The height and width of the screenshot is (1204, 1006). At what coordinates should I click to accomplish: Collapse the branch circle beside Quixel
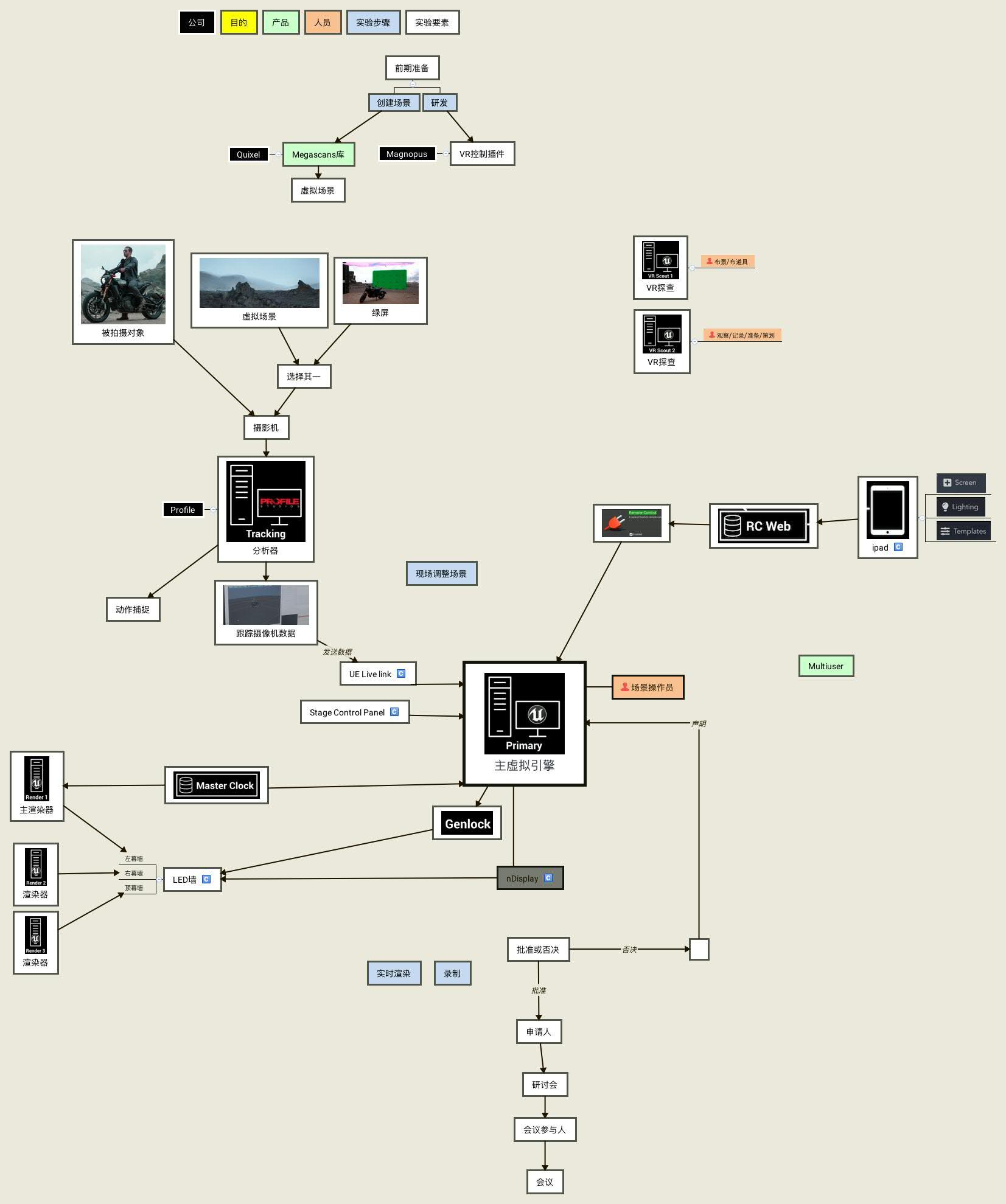click(278, 155)
